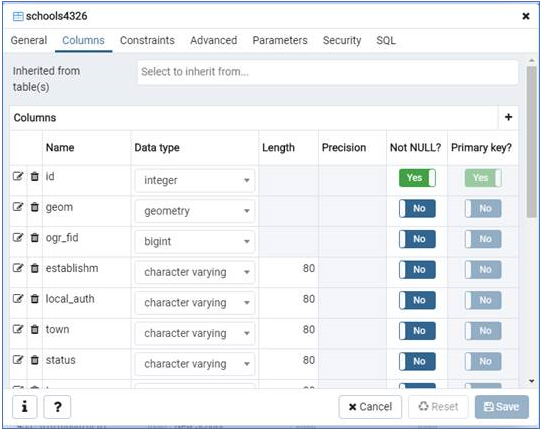The width and height of the screenshot is (542, 431).
Task: Click the Reset button
Action: pyautogui.click(x=438, y=407)
